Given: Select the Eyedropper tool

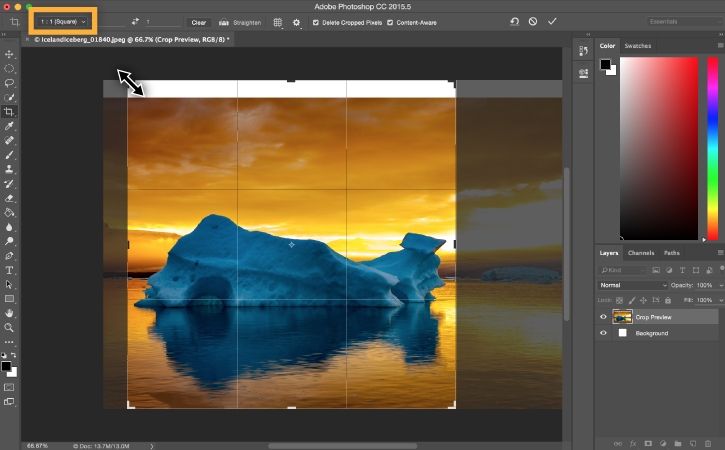Looking at the screenshot, I should point(9,127).
